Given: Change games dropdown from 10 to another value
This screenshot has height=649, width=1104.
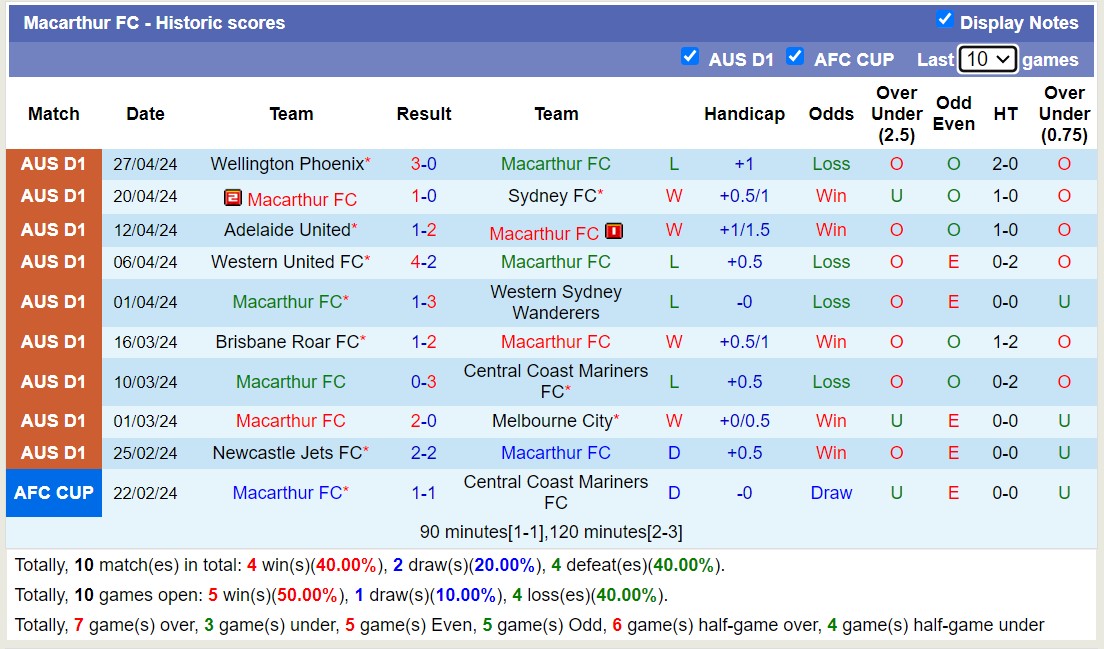Looking at the screenshot, I should pos(987,59).
